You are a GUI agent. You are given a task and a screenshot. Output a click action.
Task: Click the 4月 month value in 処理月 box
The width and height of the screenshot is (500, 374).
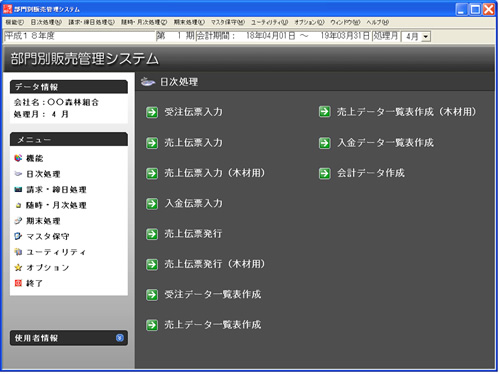coord(412,36)
